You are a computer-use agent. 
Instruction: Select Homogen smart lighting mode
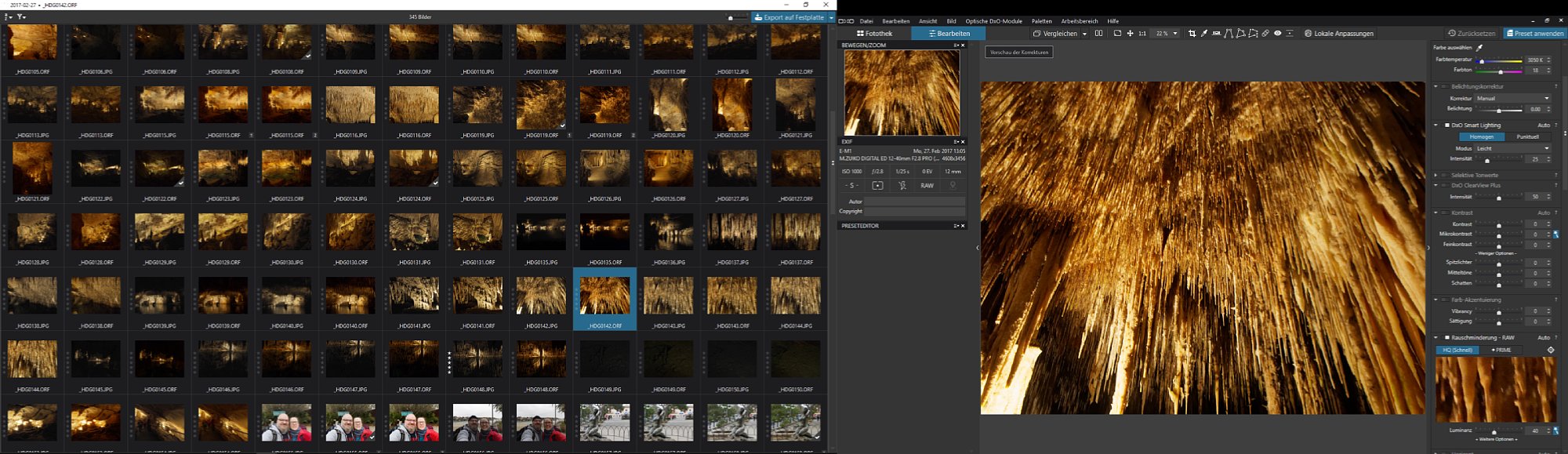coord(1481,137)
